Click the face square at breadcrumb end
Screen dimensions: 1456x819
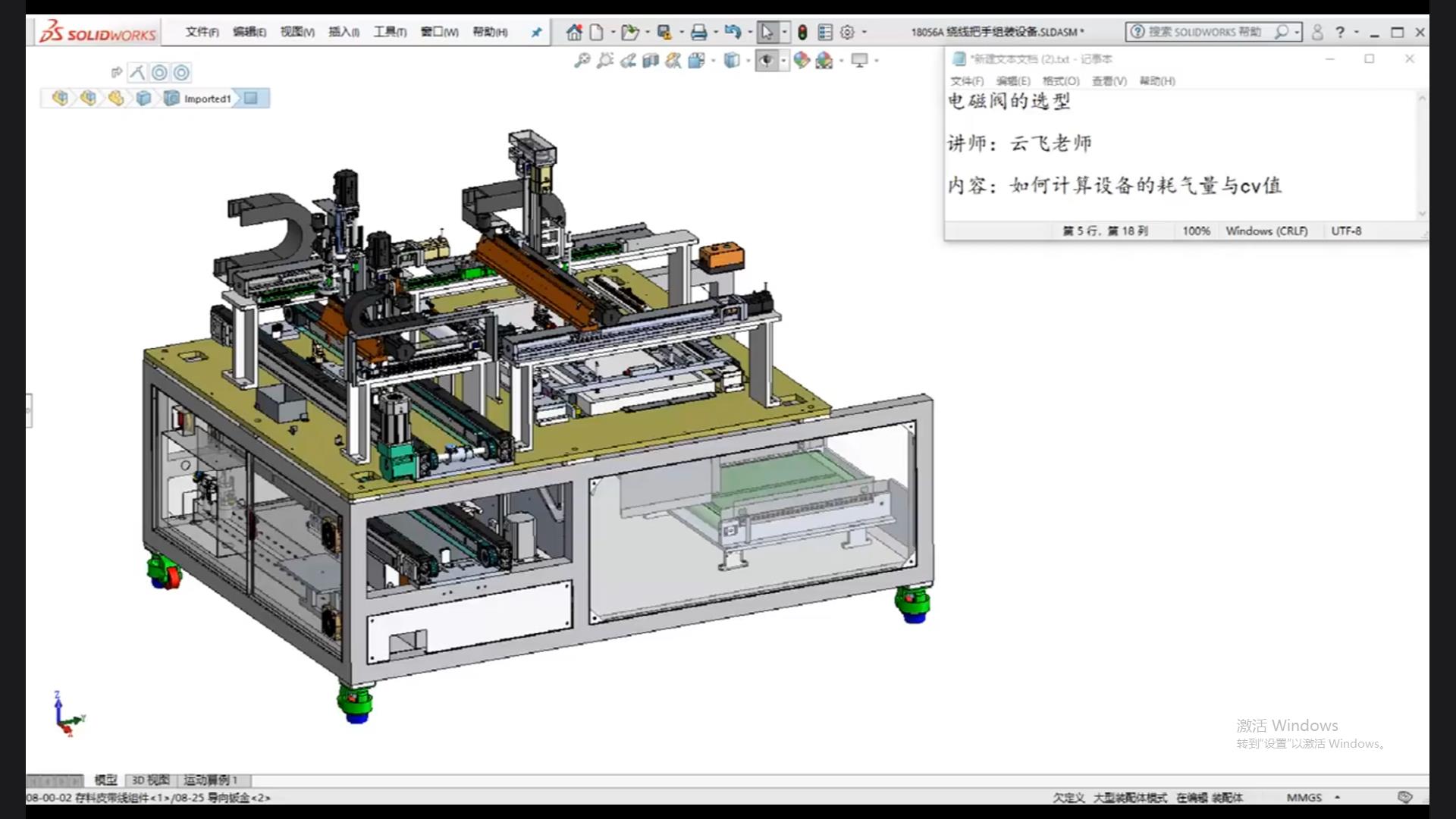coord(251,98)
